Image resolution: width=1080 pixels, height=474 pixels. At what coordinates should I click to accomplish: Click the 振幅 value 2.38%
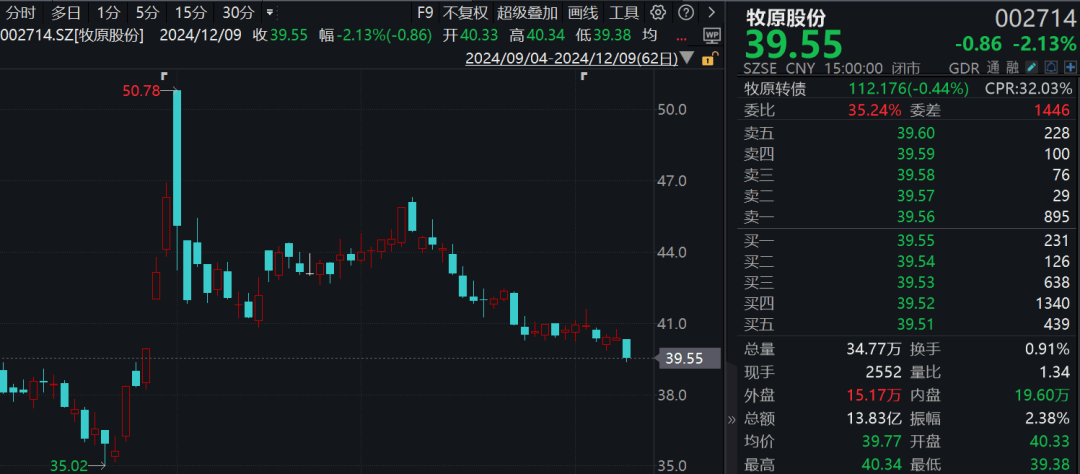click(1046, 418)
